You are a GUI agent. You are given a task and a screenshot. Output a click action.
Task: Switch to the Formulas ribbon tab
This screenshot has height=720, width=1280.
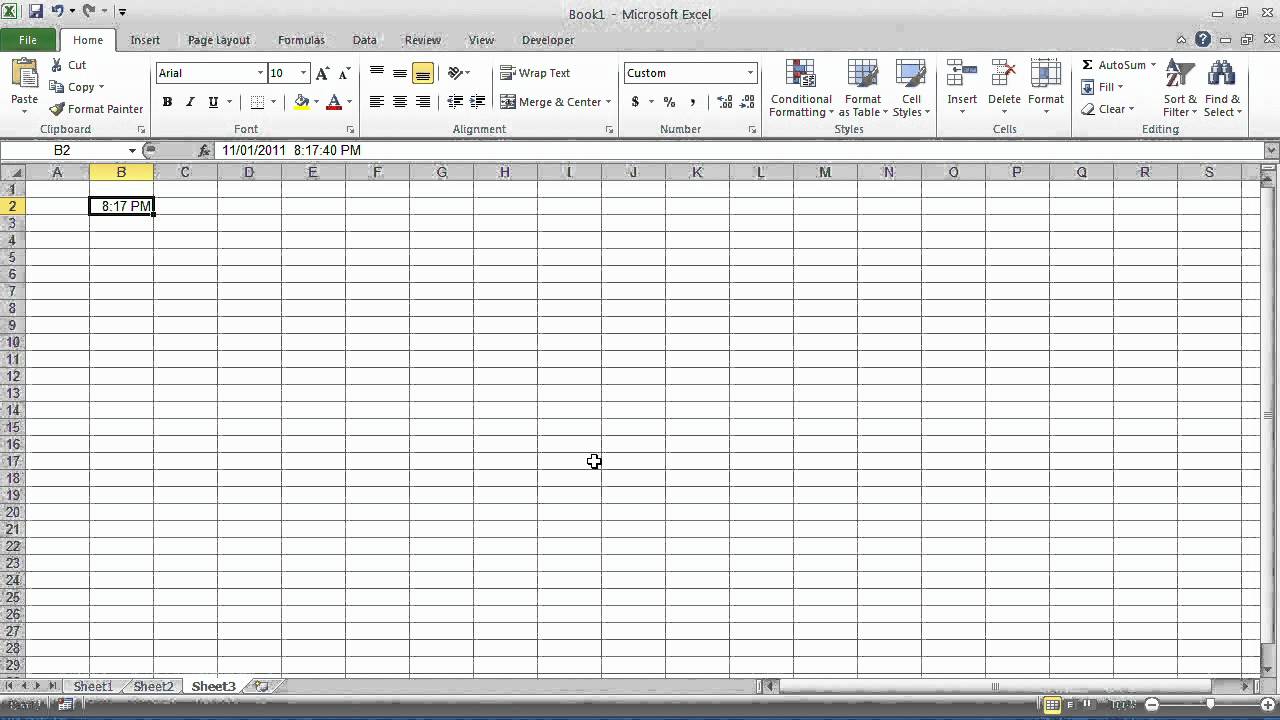(x=301, y=40)
